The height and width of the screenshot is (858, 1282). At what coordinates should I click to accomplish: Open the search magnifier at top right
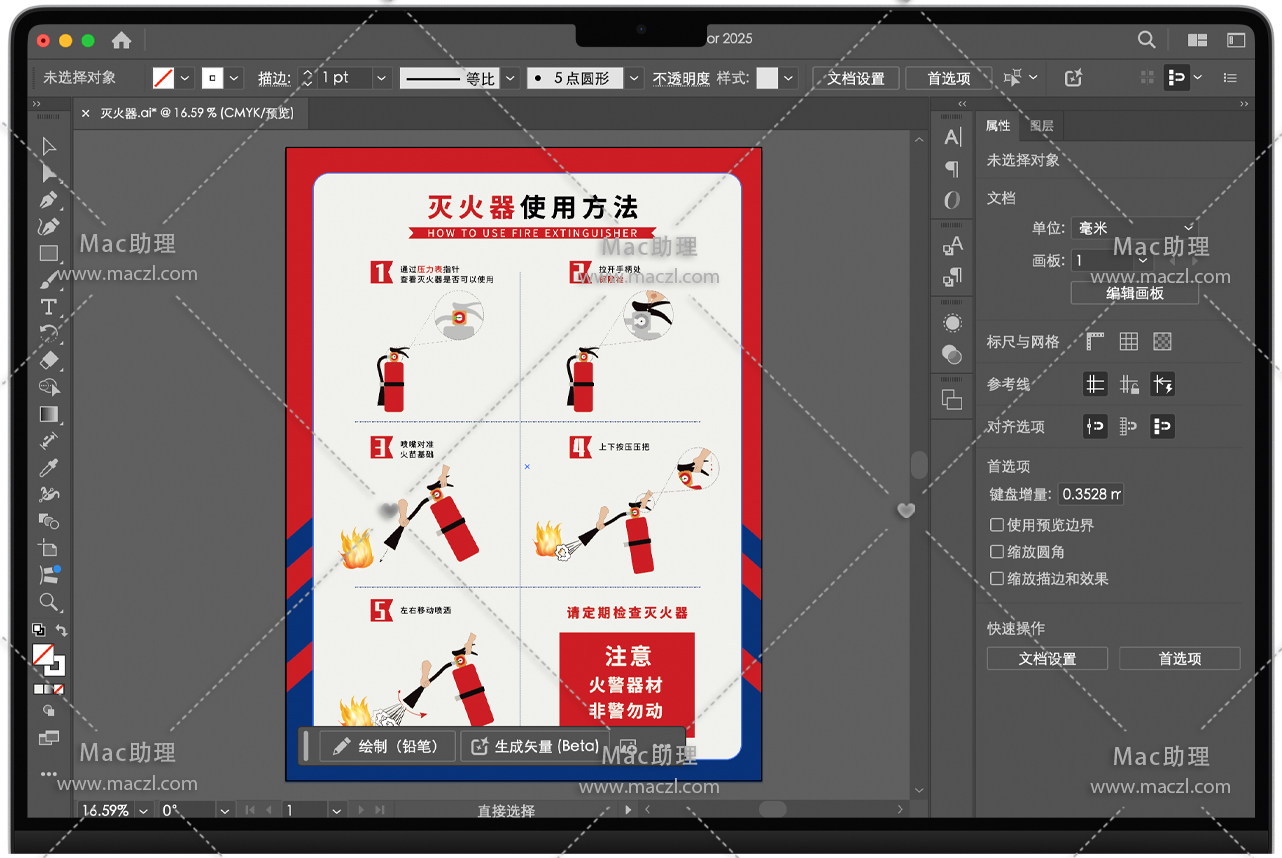1146,40
